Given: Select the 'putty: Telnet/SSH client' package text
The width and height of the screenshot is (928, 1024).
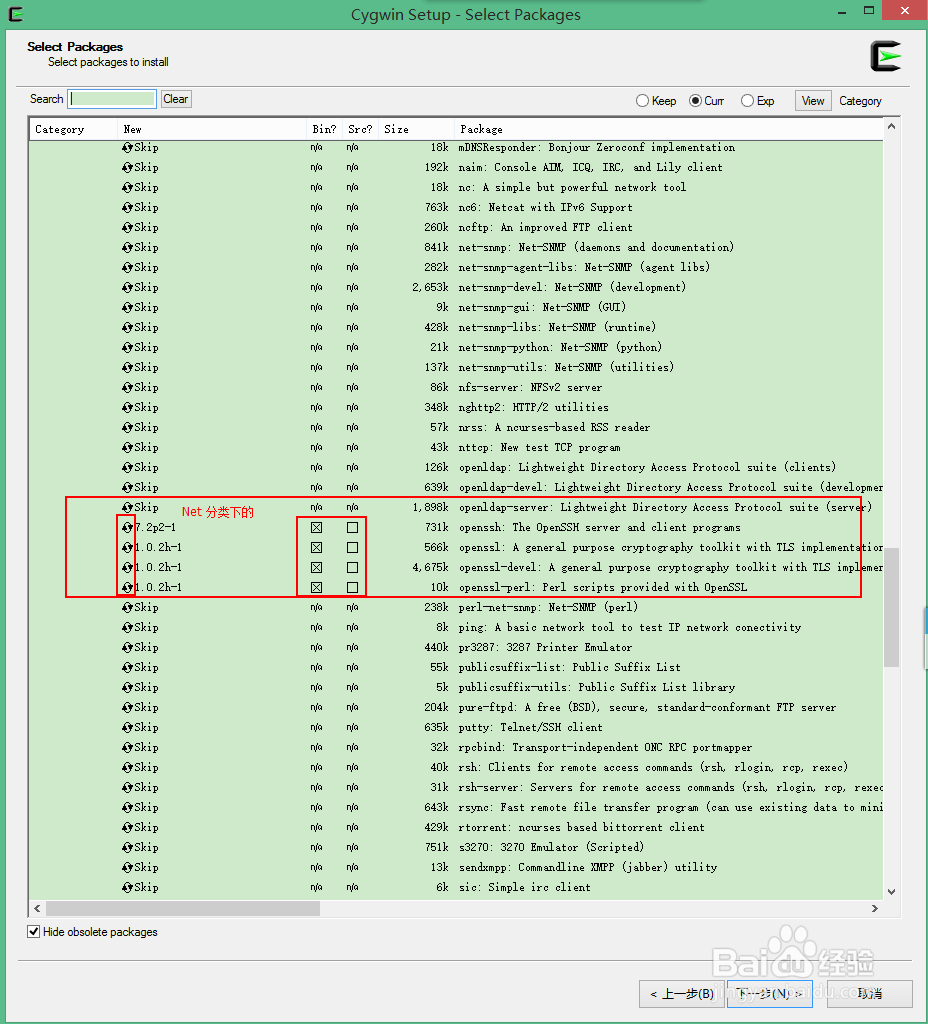Looking at the screenshot, I should [530, 728].
